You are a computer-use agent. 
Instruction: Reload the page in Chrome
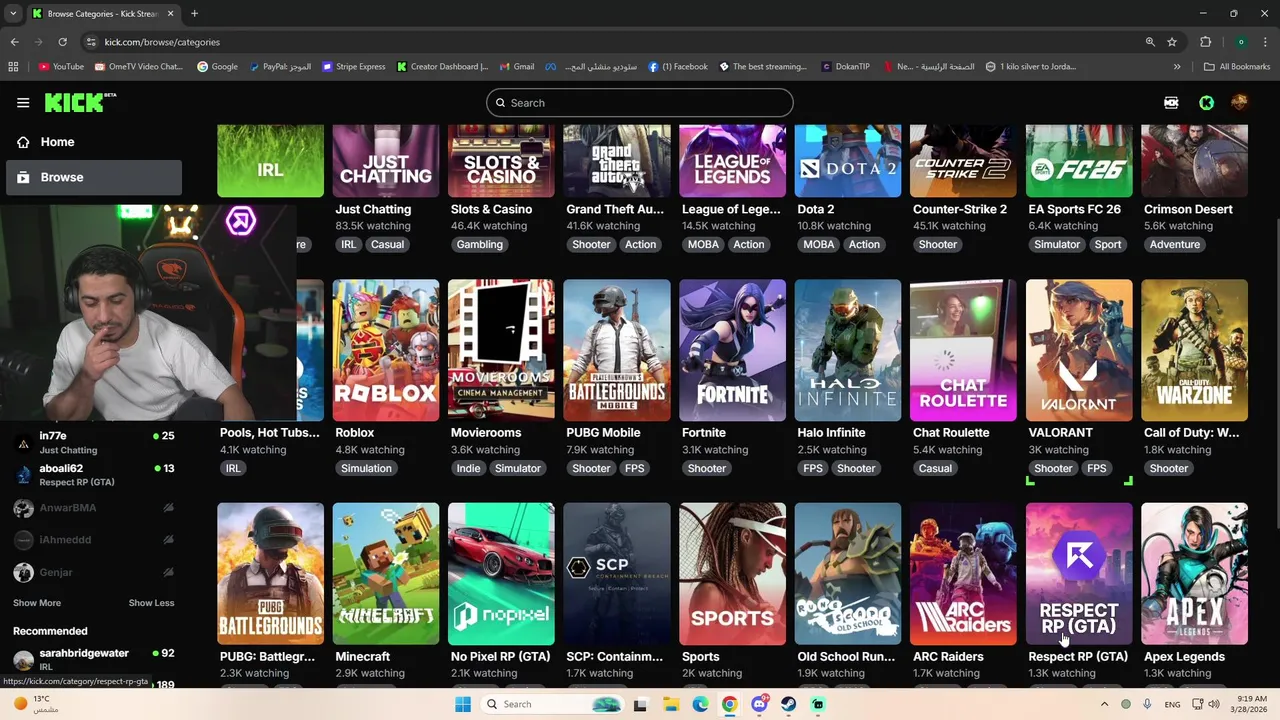coord(62,42)
